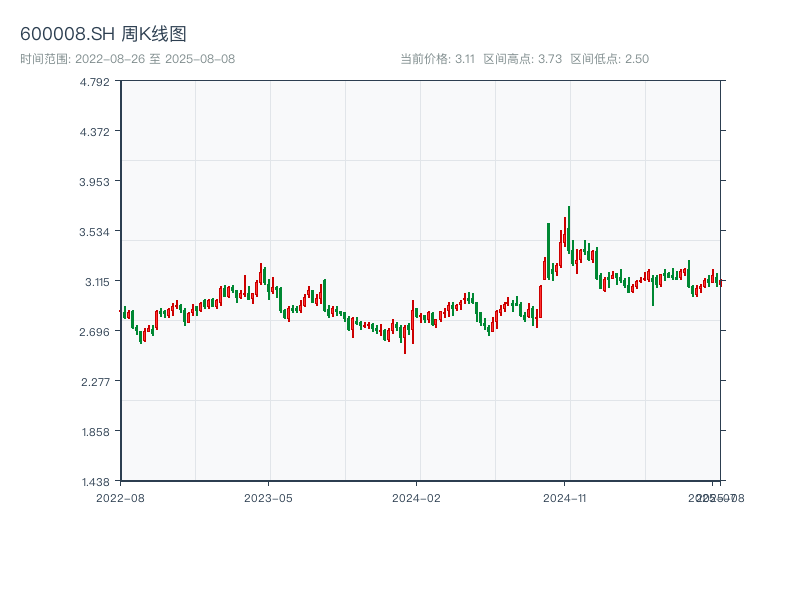This screenshot has height=600, width=800.
Task: Click the 3.115 price axis label
Action: pyautogui.click(x=96, y=282)
